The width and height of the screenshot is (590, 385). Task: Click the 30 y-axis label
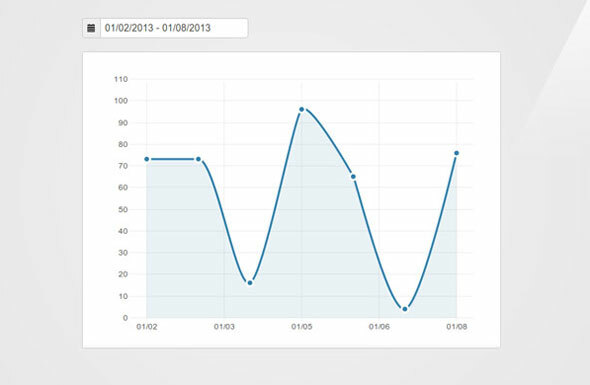click(x=123, y=253)
